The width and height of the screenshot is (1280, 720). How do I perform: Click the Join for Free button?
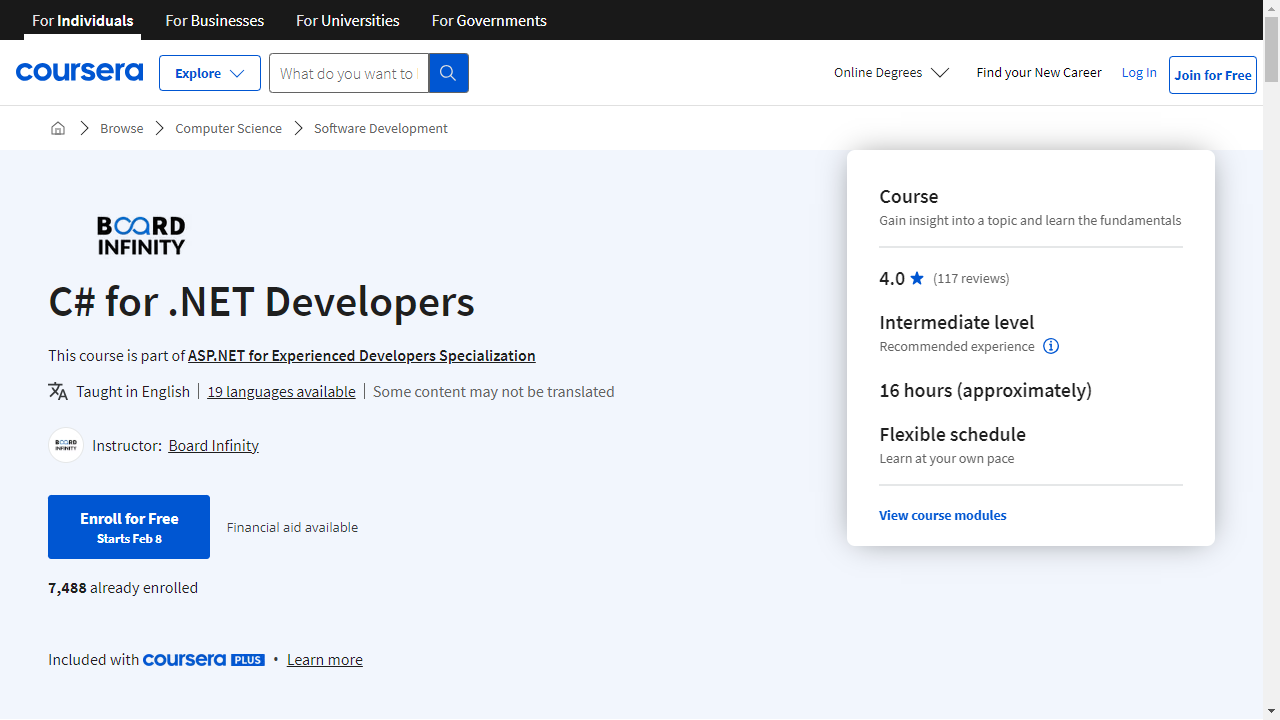tap(1213, 75)
